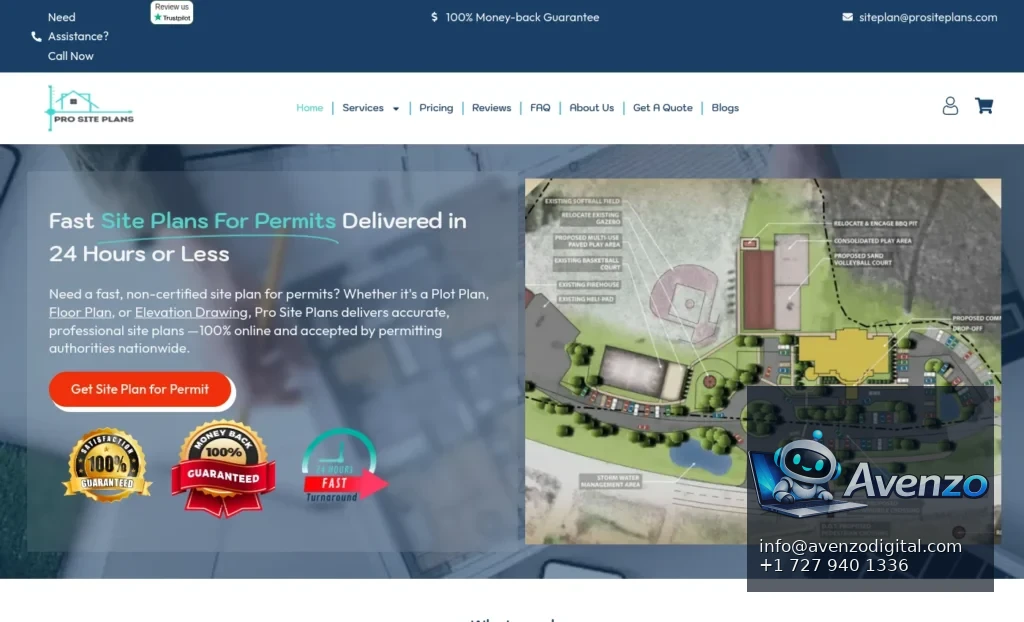Click the 100% Money-back Guarantee text

[522, 17]
